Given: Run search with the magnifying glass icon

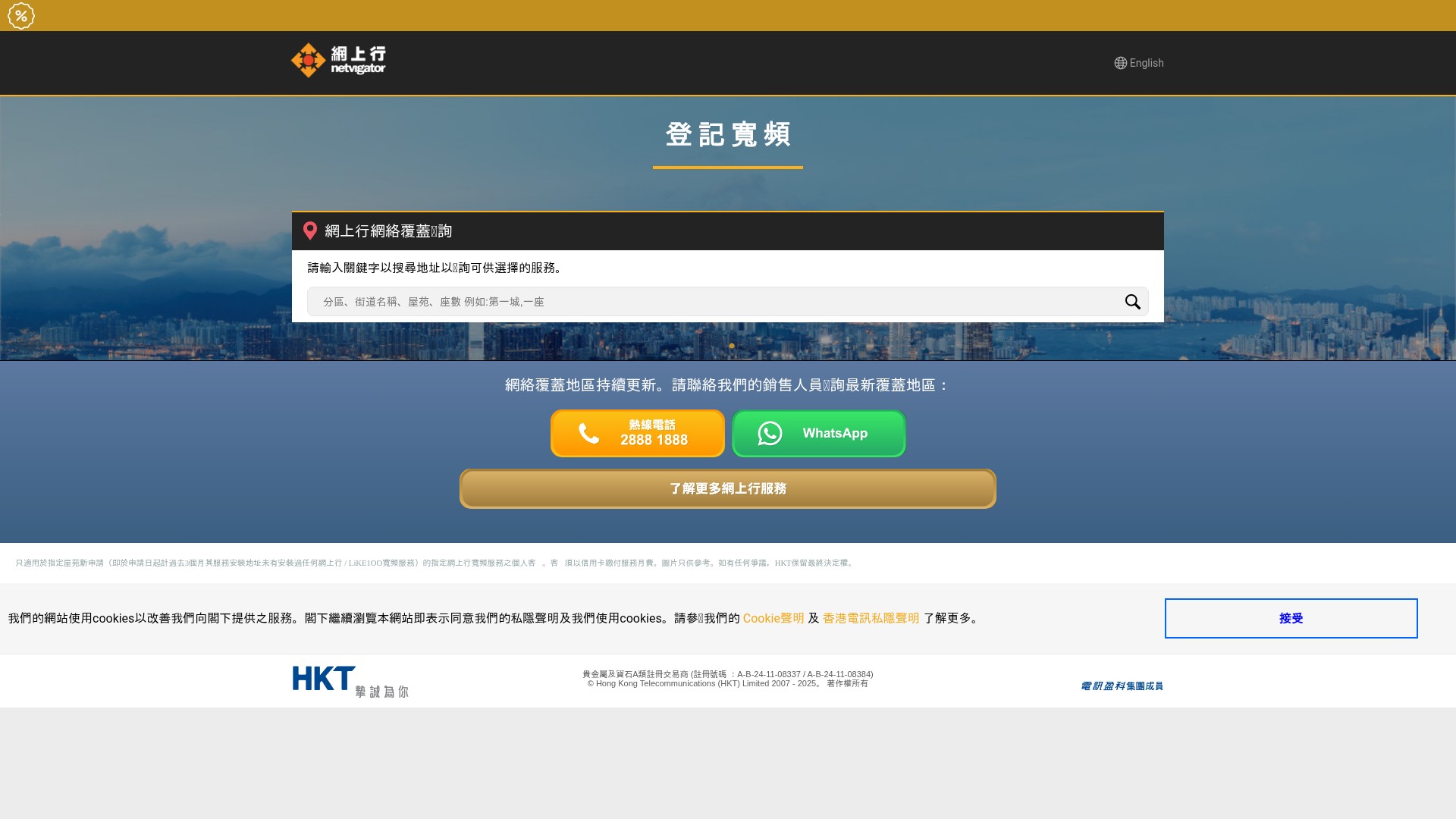Looking at the screenshot, I should click(1132, 302).
